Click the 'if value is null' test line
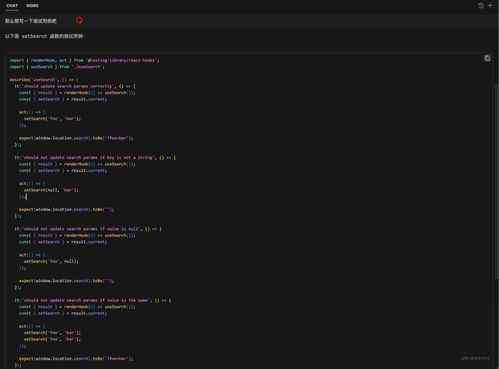 [x=88, y=229]
